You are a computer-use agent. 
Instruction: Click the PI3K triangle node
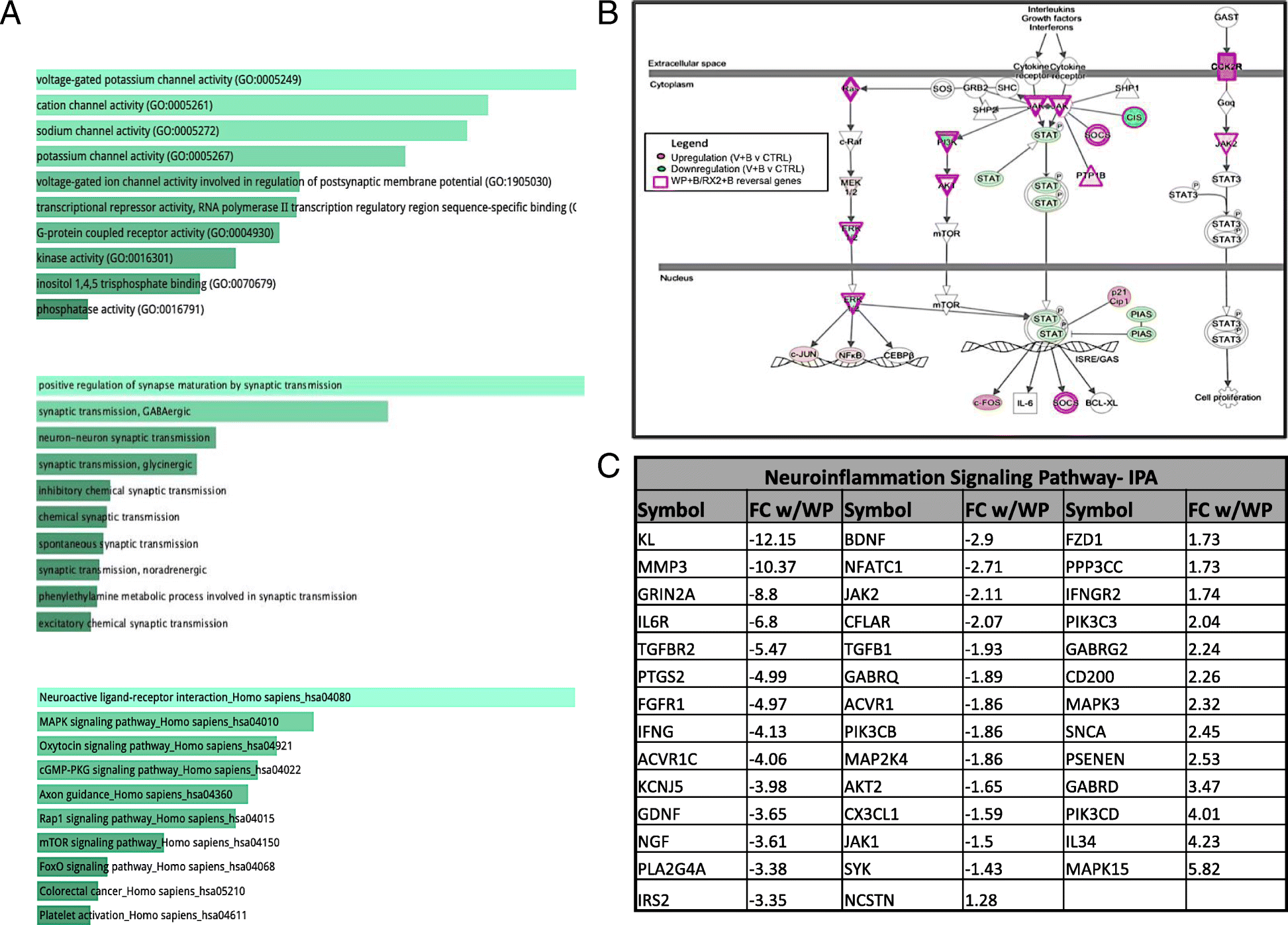coord(947,140)
